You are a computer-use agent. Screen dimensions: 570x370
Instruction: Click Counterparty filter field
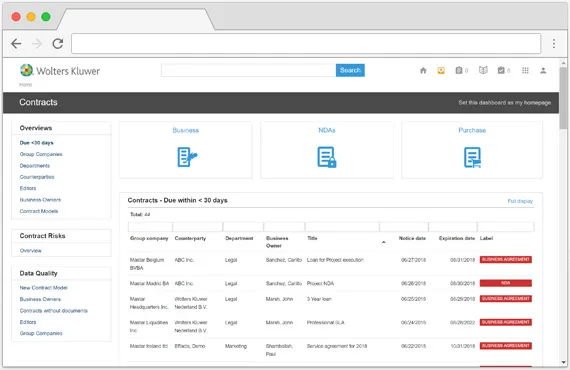pyautogui.click(x=197, y=227)
